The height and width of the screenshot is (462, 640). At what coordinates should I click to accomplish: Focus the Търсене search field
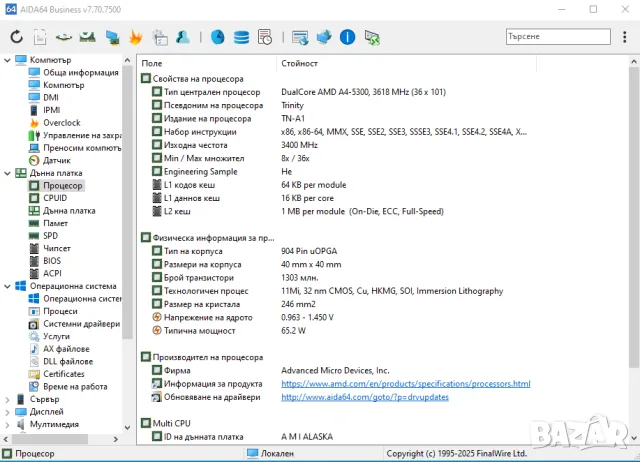pos(558,36)
